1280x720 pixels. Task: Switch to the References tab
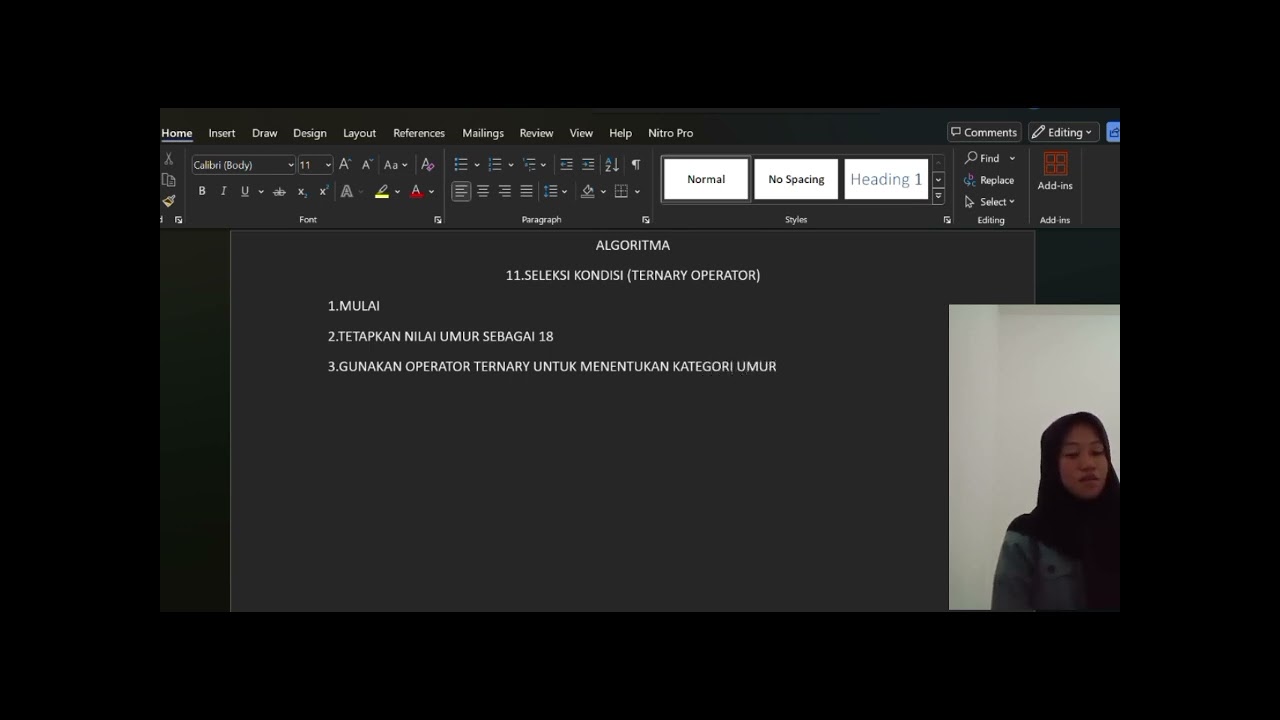coord(419,133)
